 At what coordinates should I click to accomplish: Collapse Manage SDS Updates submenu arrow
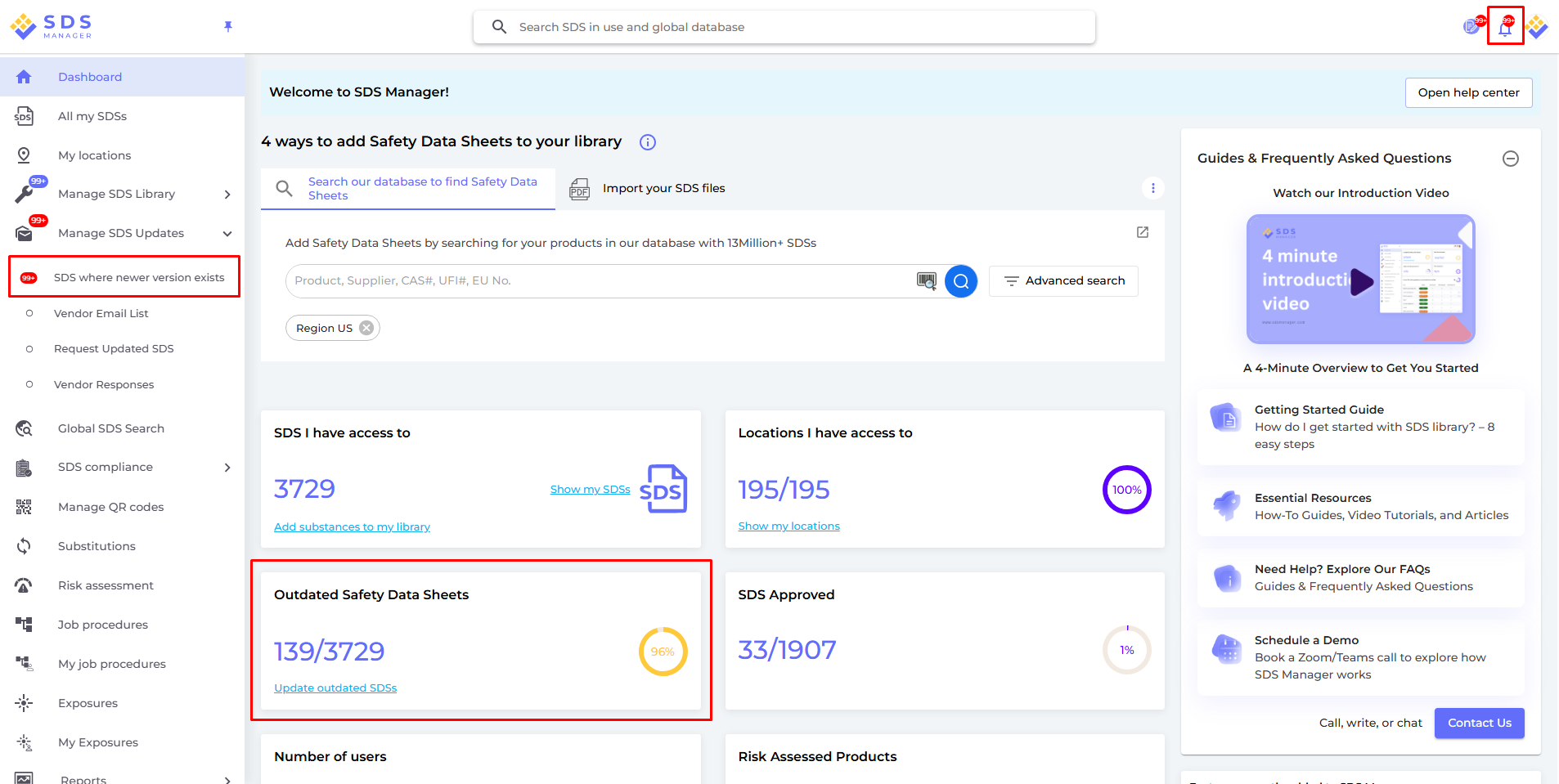[227, 234]
